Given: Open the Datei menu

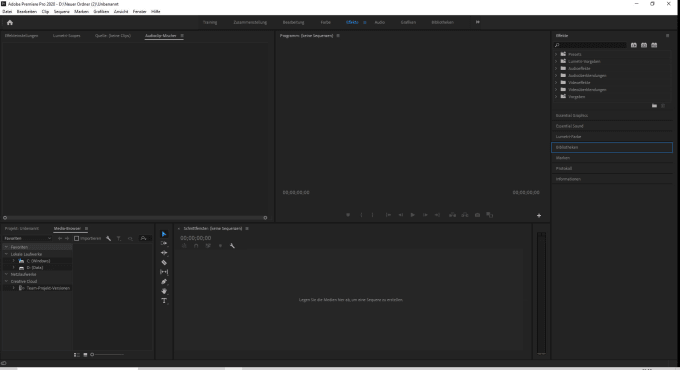Looking at the screenshot, I should point(7,12).
